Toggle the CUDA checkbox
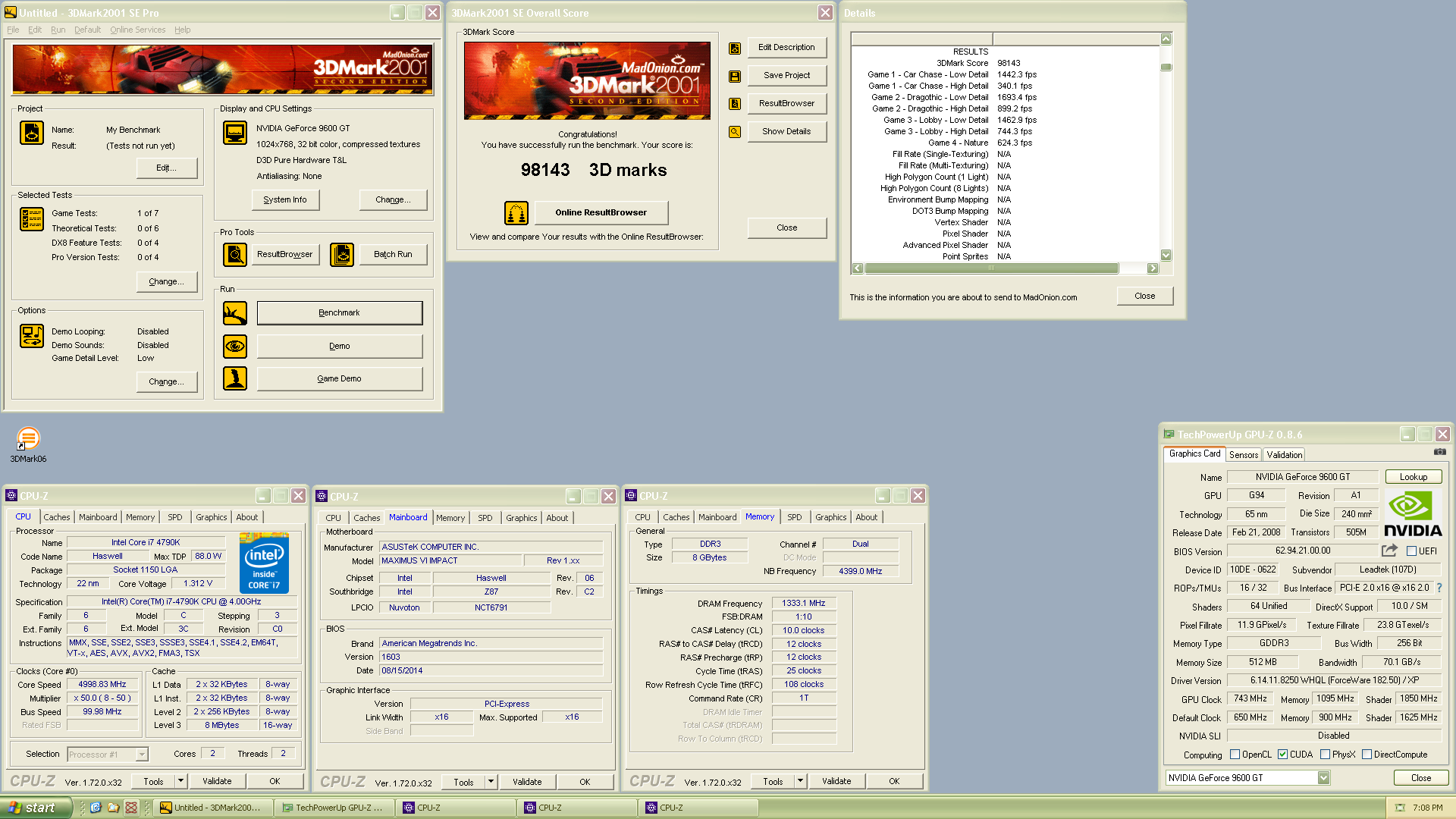1456x819 pixels. coord(1282,755)
